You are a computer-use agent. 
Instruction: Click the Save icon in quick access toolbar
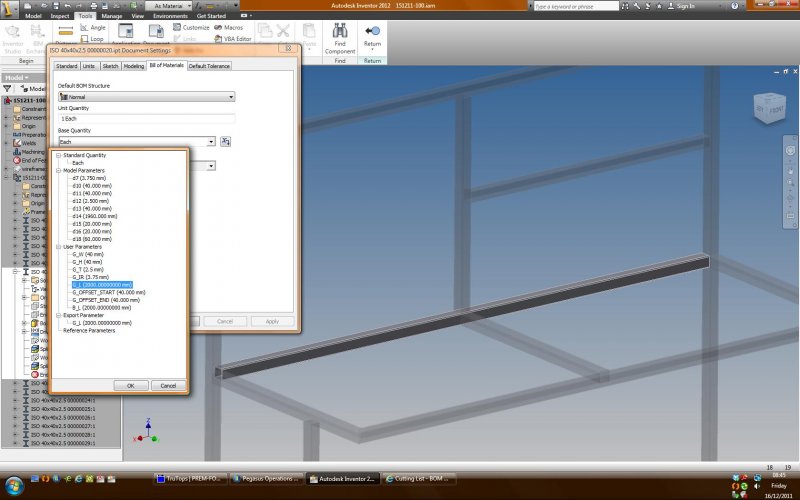55,6
